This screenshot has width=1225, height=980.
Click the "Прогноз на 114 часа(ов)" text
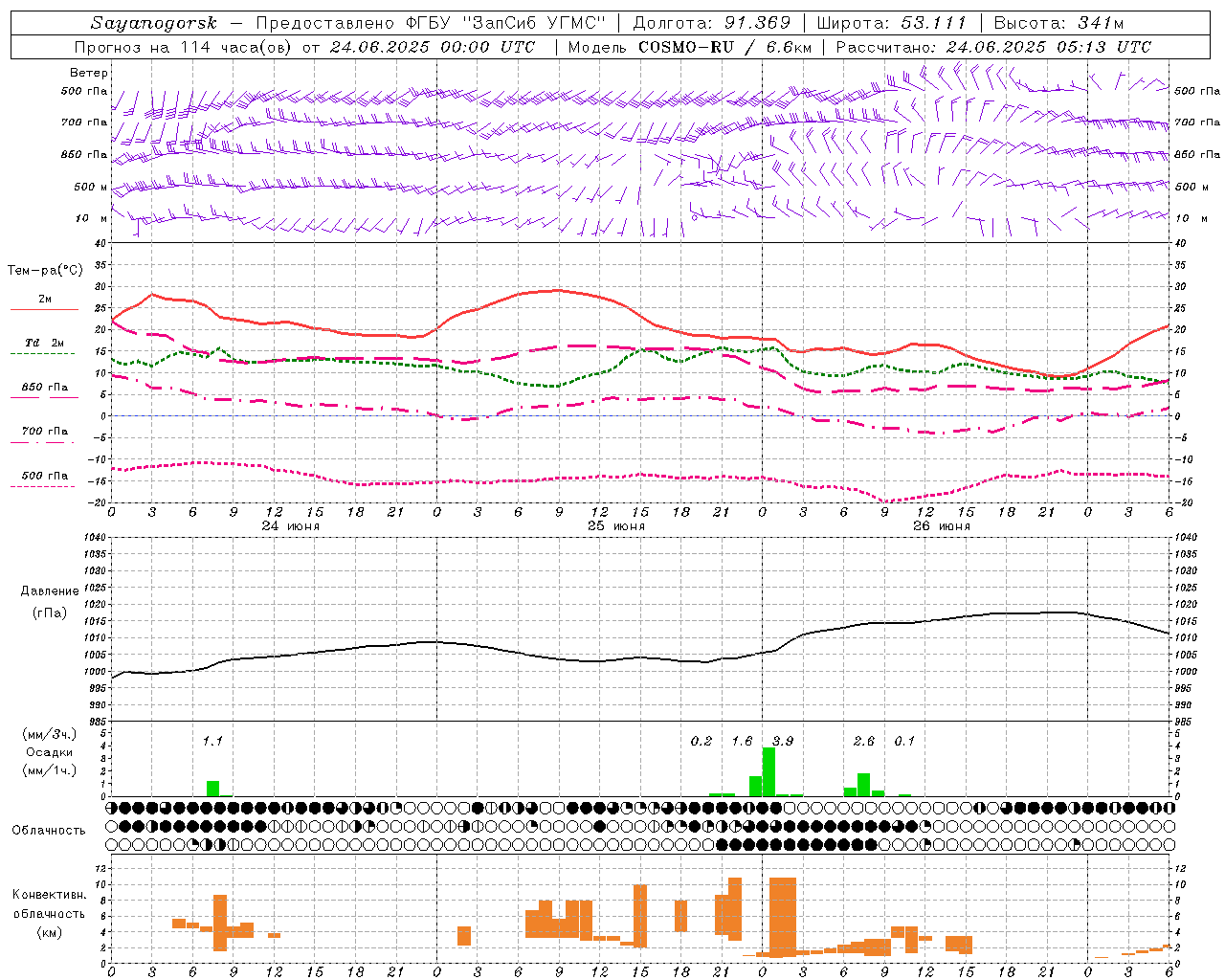(184, 47)
